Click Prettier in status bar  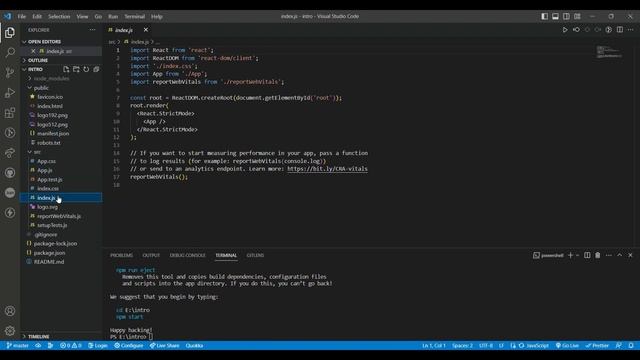coord(597,345)
